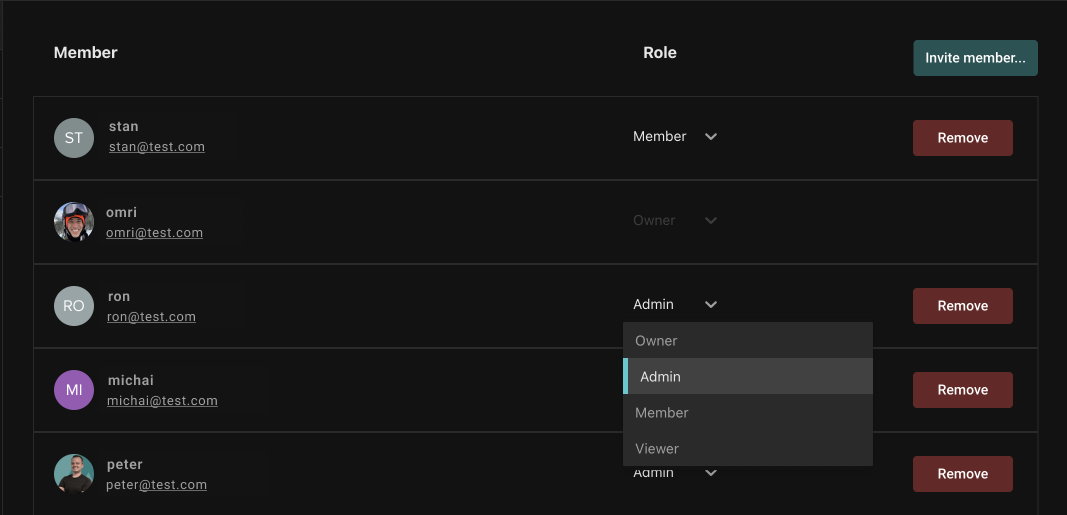This screenshot has width=1067, height=515.
Task: Click the Invite member button
Action: coord(975,58)
